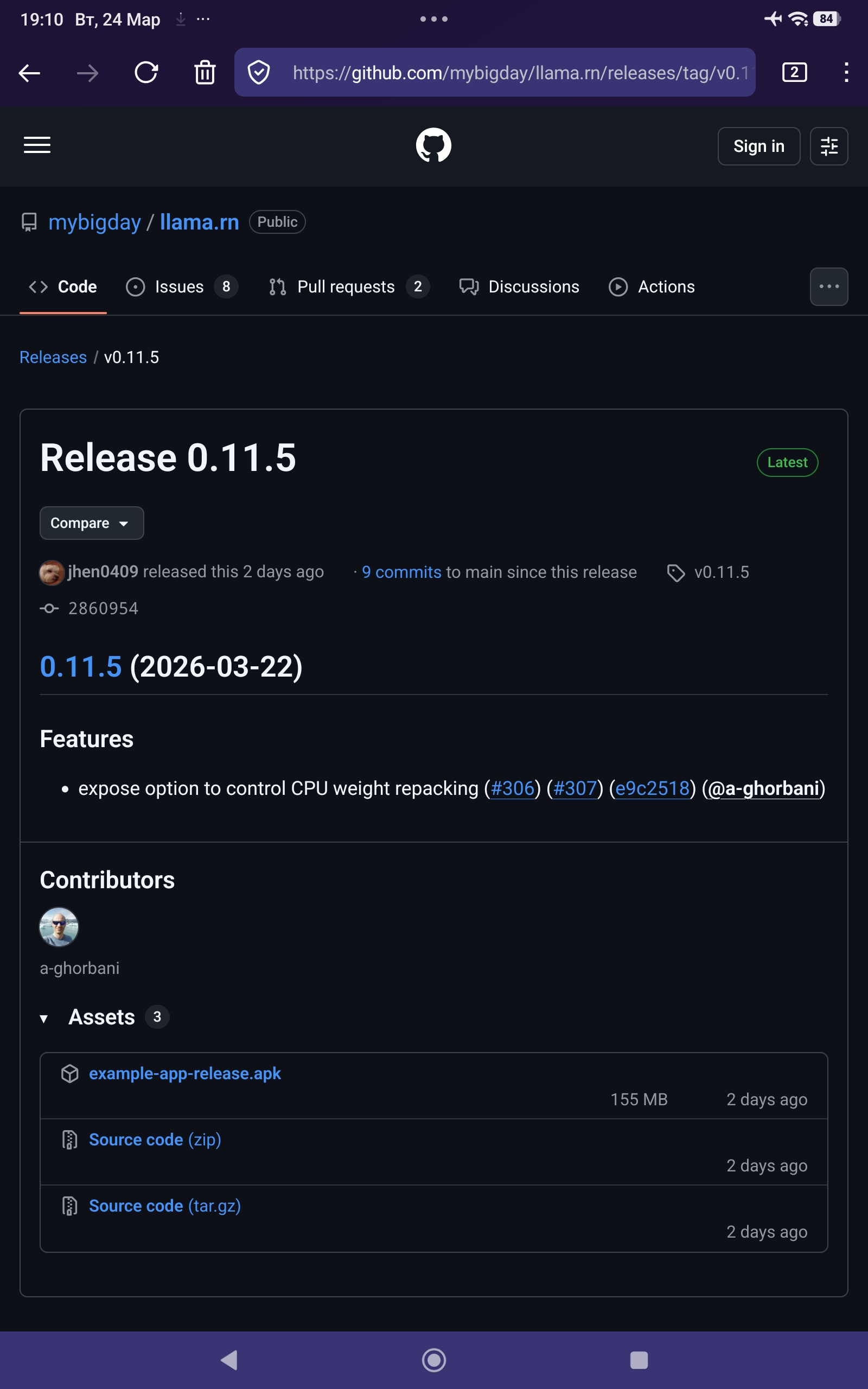This screenshot has width=868, height=1389.
Task: Click the 'Features' heading
Action: (x=87, y=740)
